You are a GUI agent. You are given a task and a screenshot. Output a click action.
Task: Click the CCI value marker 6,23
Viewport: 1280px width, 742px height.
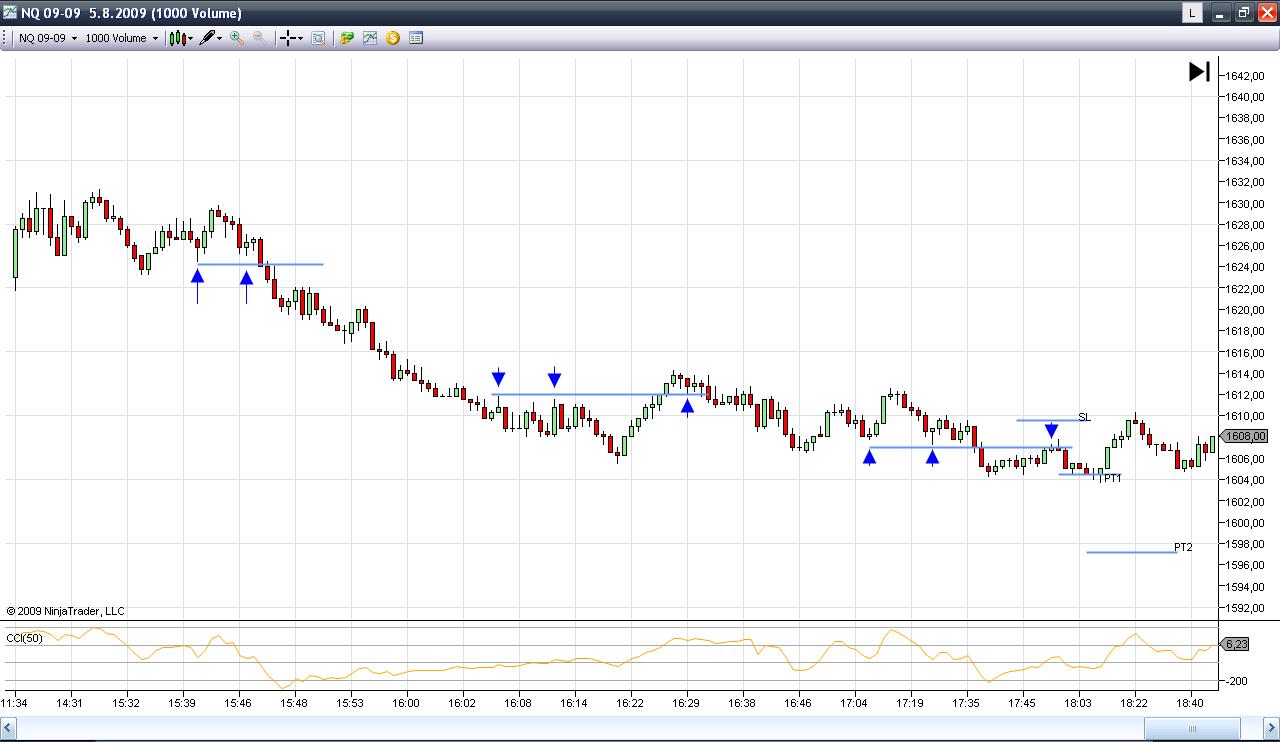pyautogui.click(x=1236, y=645)
